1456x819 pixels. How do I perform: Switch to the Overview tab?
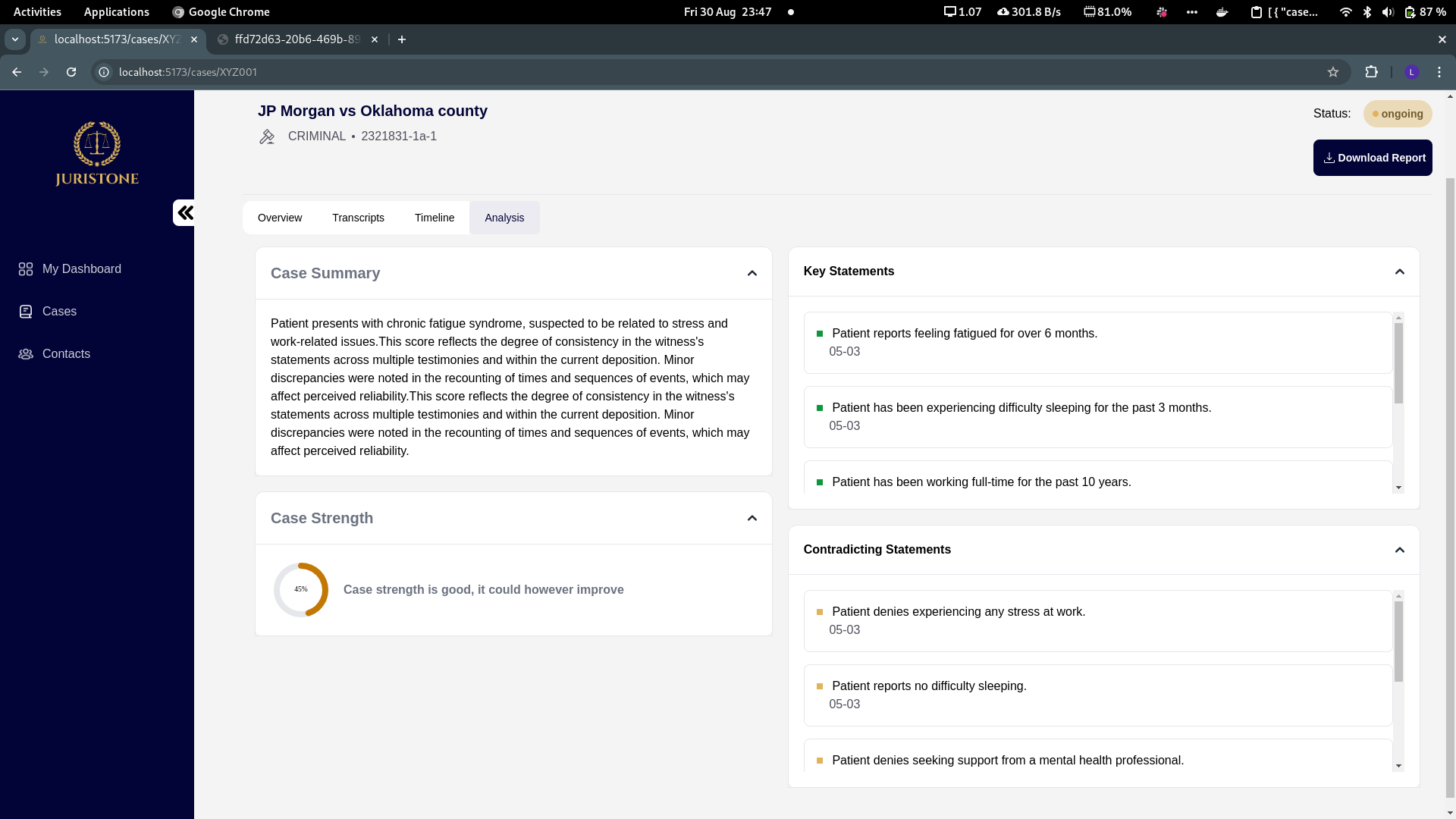(x=280, y=217)
